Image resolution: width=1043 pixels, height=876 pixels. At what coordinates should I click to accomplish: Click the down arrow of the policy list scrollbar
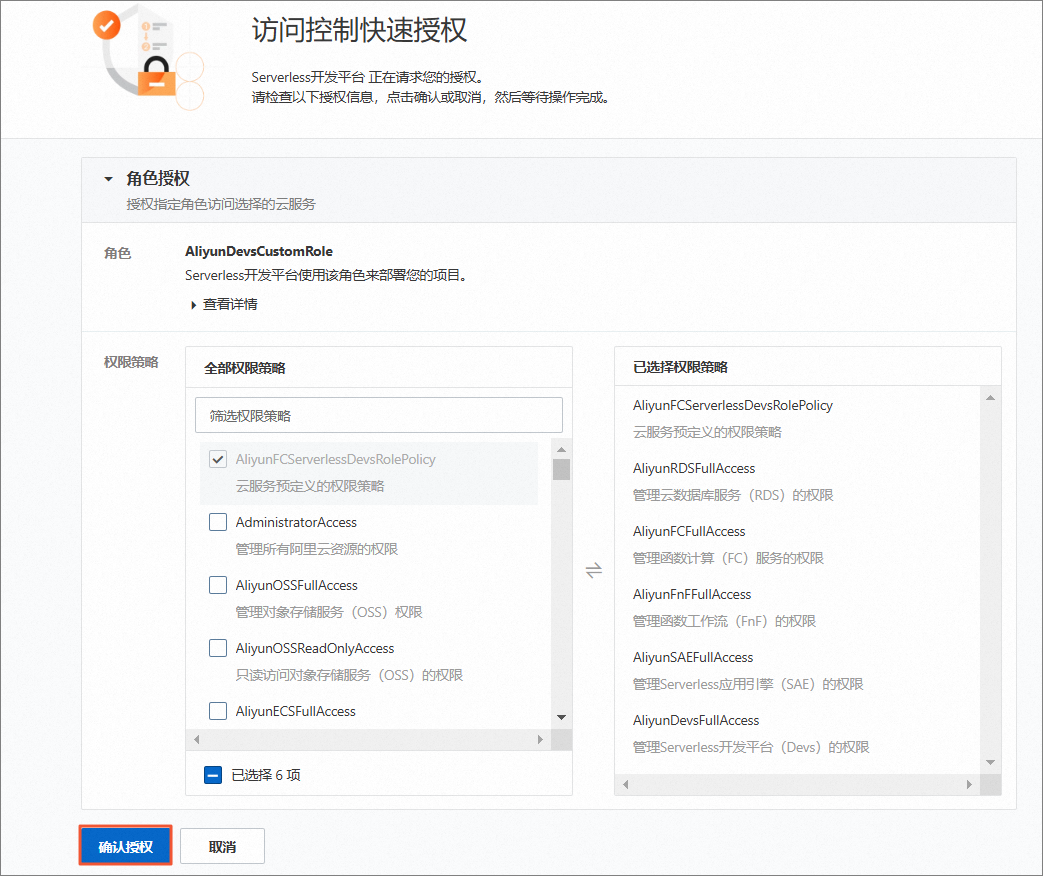(561, 717)
